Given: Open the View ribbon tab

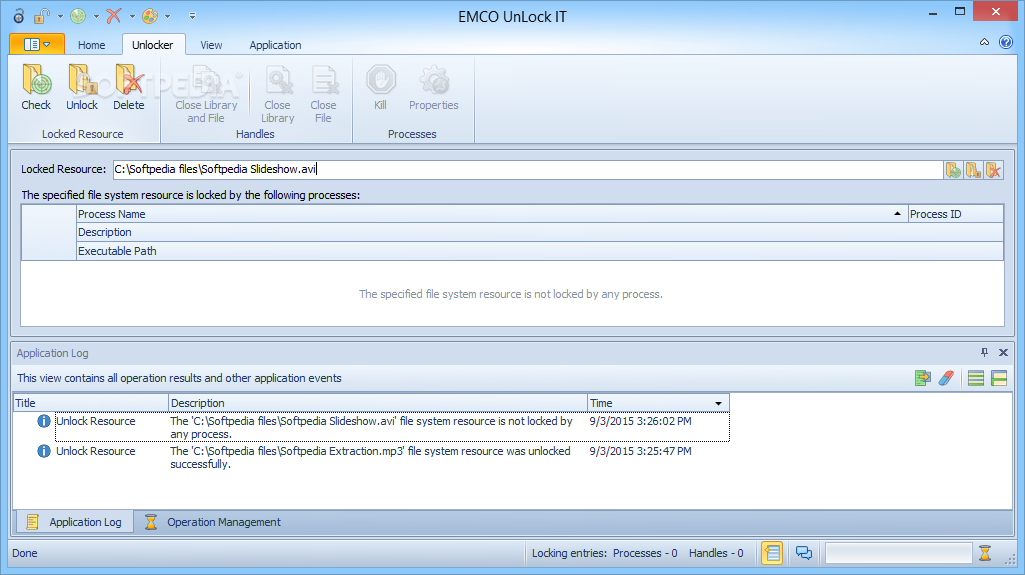Looking at the screenshot, I should click(x=211, y=45).
